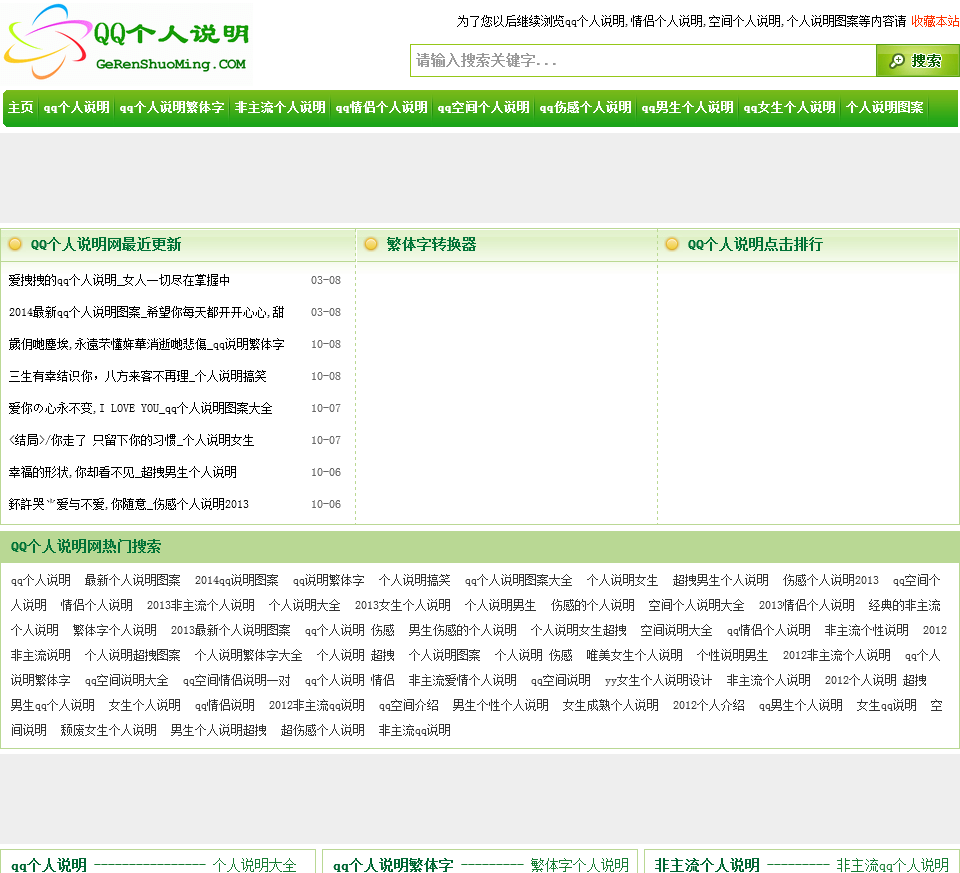Viewport: 960px width, 873px height.
Task: Open the qq女生个人说明 navigation item
Action: click(x=789, y=108)
